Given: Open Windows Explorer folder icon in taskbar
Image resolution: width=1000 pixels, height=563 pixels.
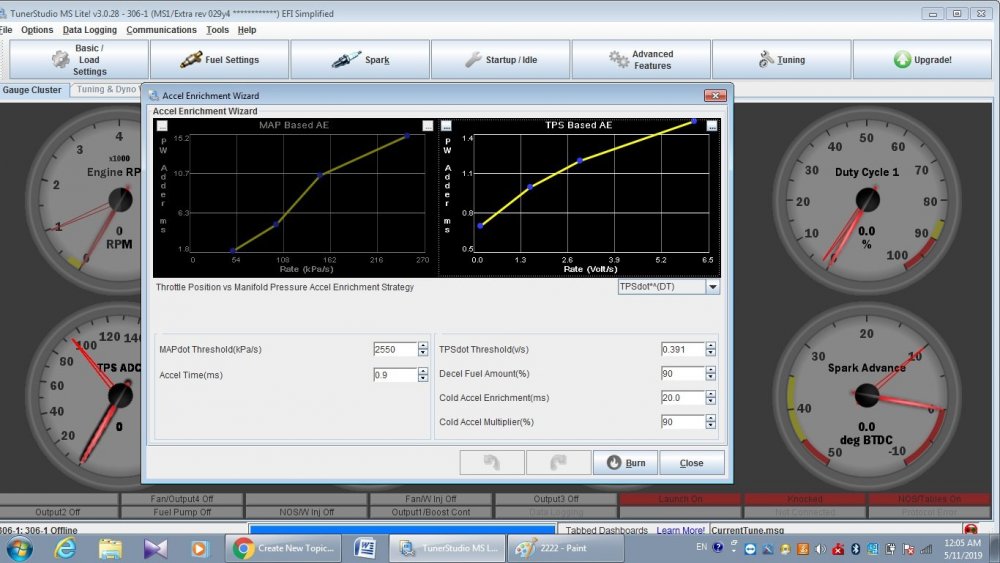Looking at the screenshot, I should [110, 548].
